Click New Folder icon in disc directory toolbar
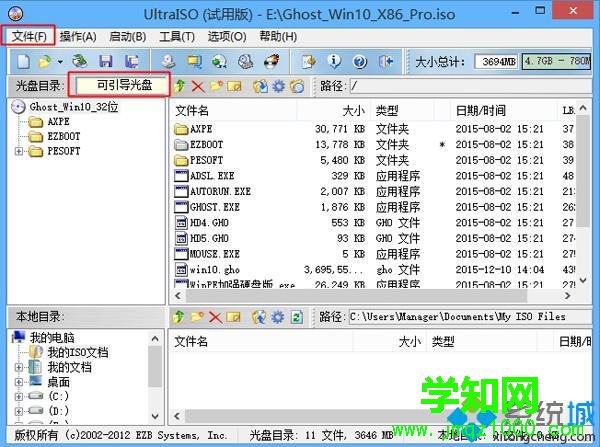Screen dimensions: 600x447 pyautogui.click(x=217, y=86)
